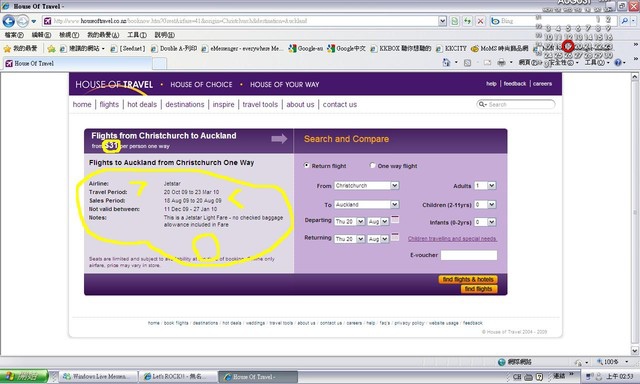
Task: Open the Adults count dropdown
Action: [x=492, y=185]
